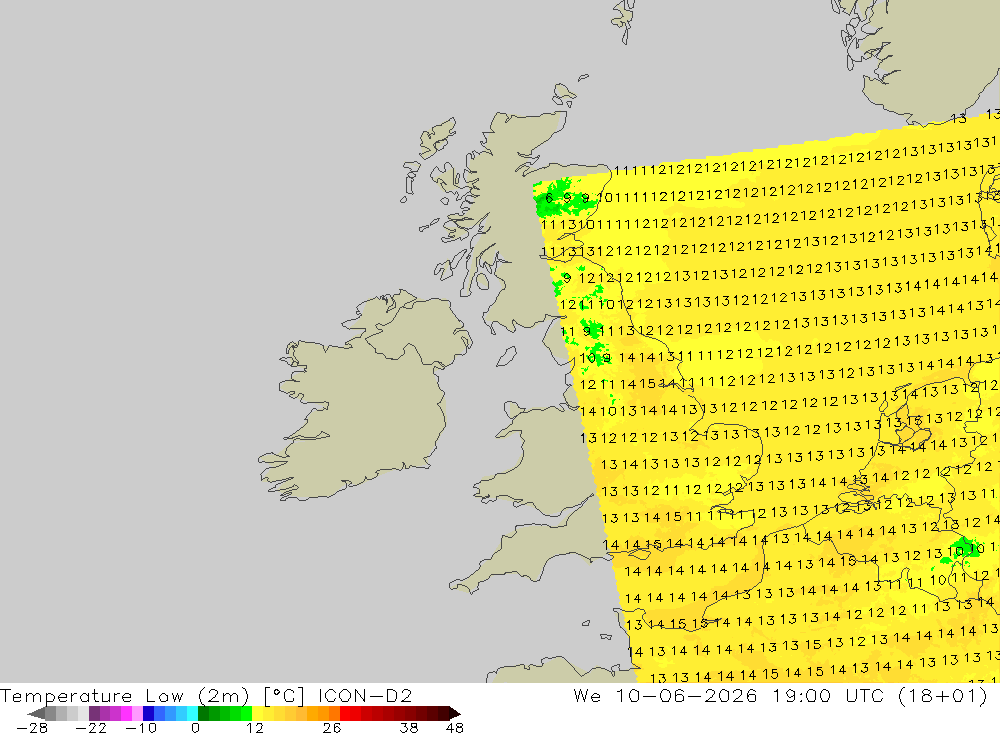This screenshot has width=1000, height=733.
Task: Pick the bright yellow swatch above 12
Action: 258,714
